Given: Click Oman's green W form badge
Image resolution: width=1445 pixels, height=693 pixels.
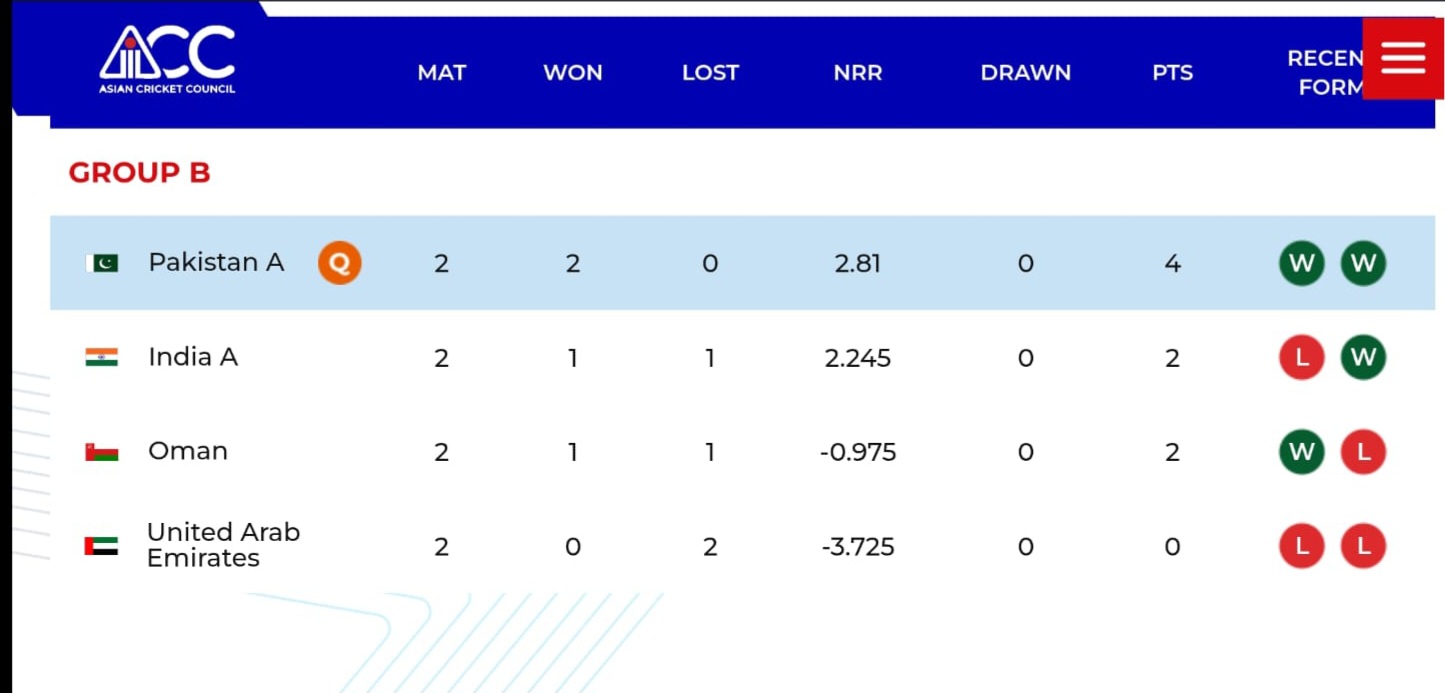Looking at the screenshot, I should click(1301, 452).
